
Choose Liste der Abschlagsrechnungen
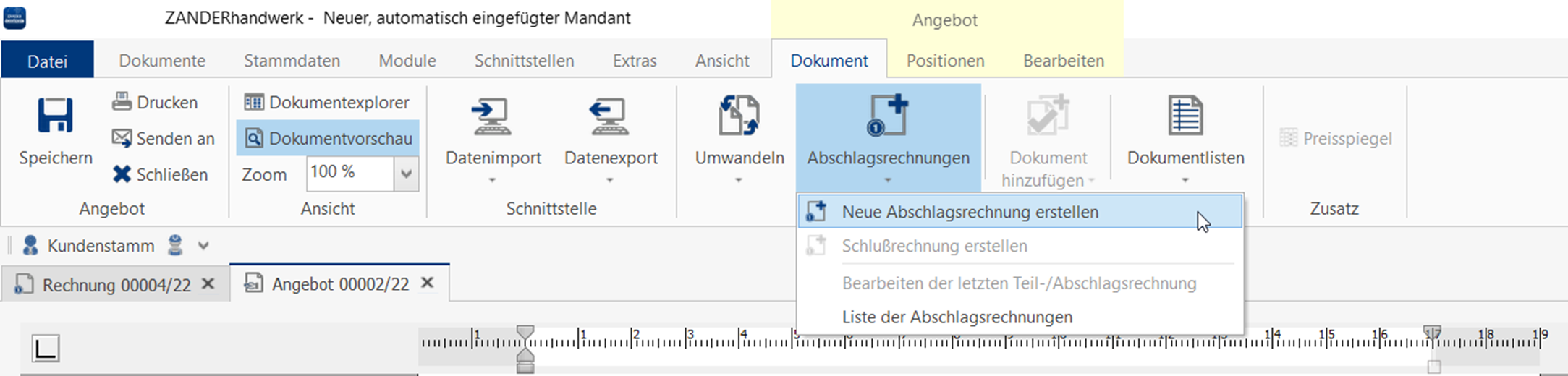click(1020, 317)
